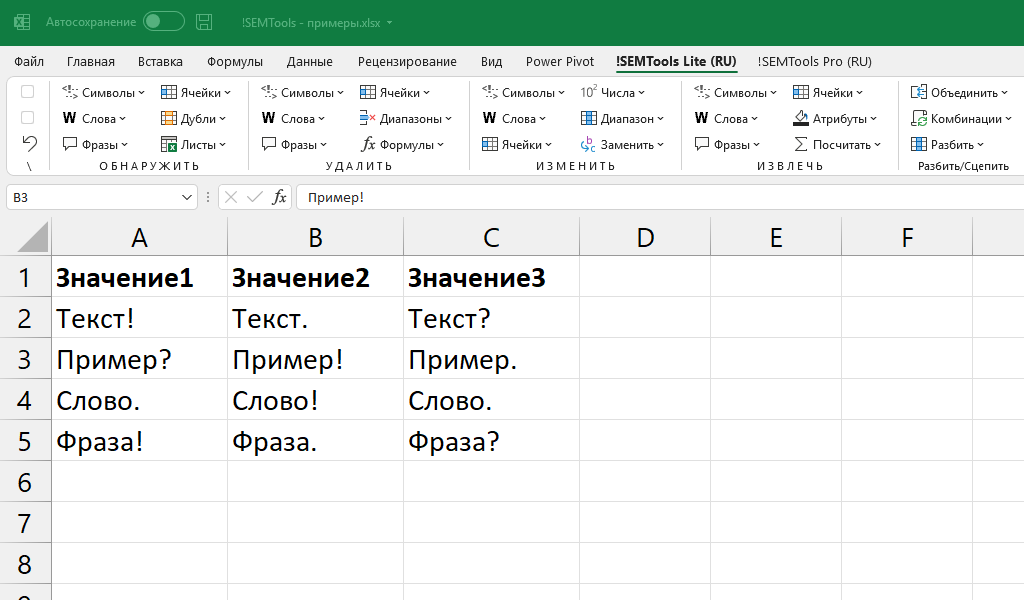Switch to the Power Pivot tab
The image size is (1024, 600).
pyautogui.click(x=560, y=61)
